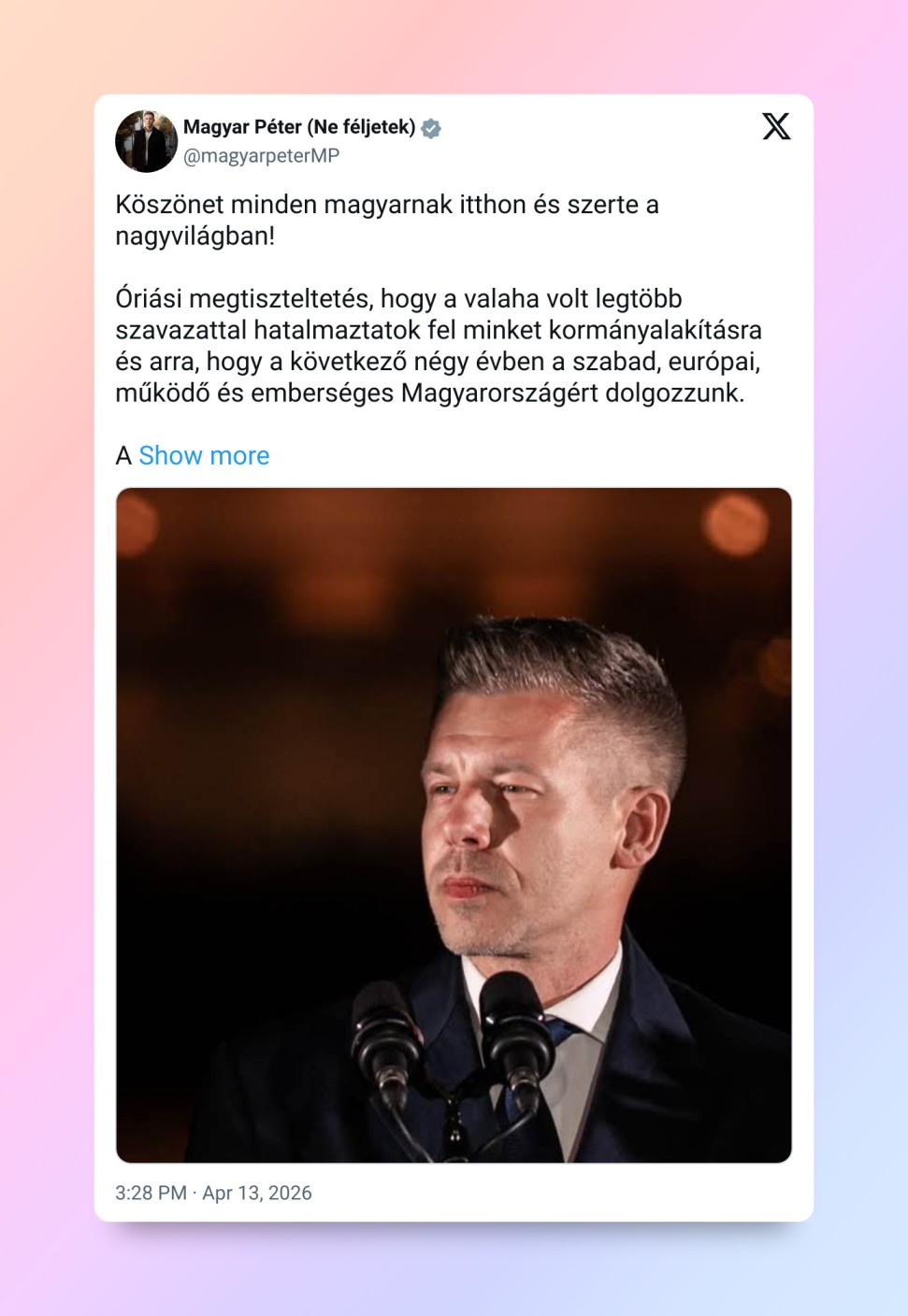This screenshot has width=908, height=1316.
Task: Click the left microphone in the photo
Action: point(383,1037)
